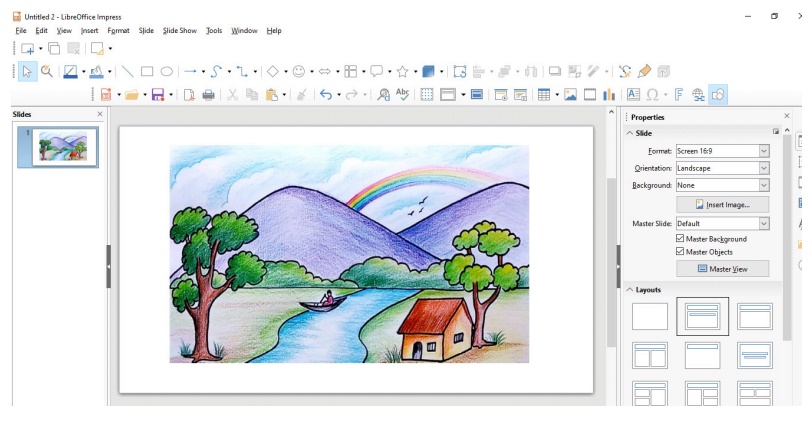The image size is (811, 427).
Task: Click the Undo arrow icon
Action: [x=325, y=95]
